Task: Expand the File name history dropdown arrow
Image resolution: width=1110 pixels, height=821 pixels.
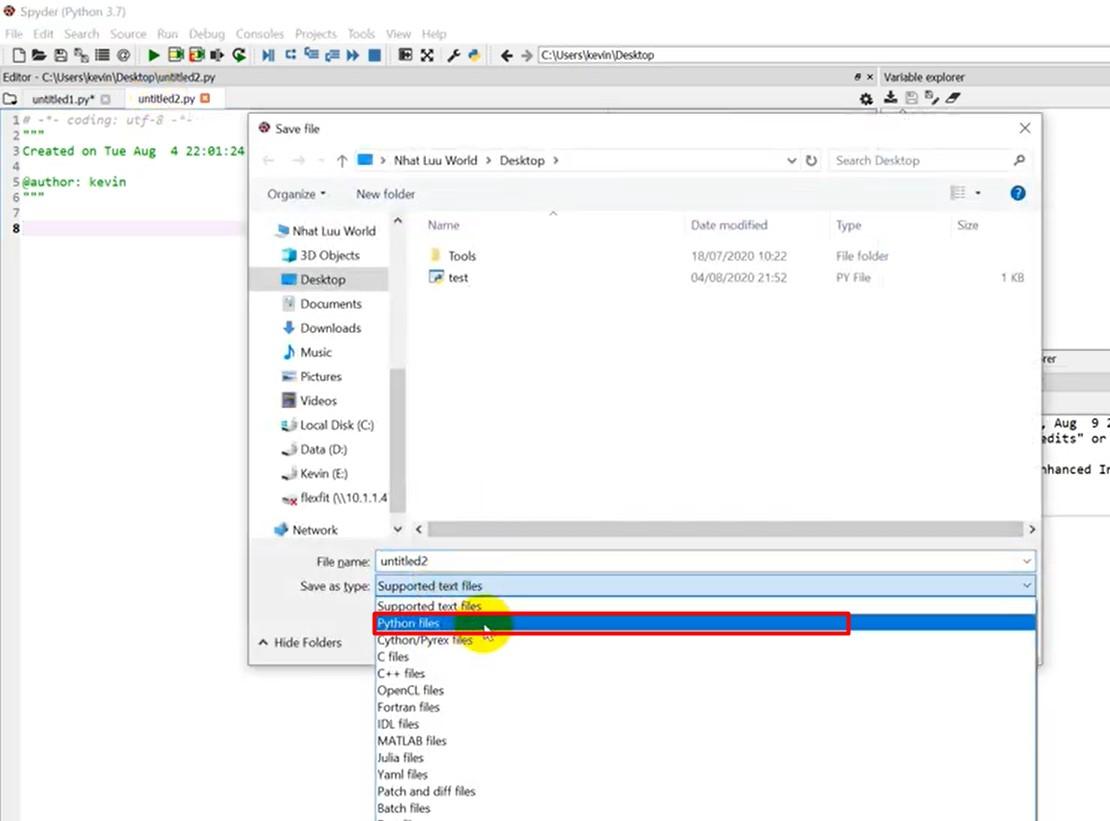Action: click(x=1026, y=562)
